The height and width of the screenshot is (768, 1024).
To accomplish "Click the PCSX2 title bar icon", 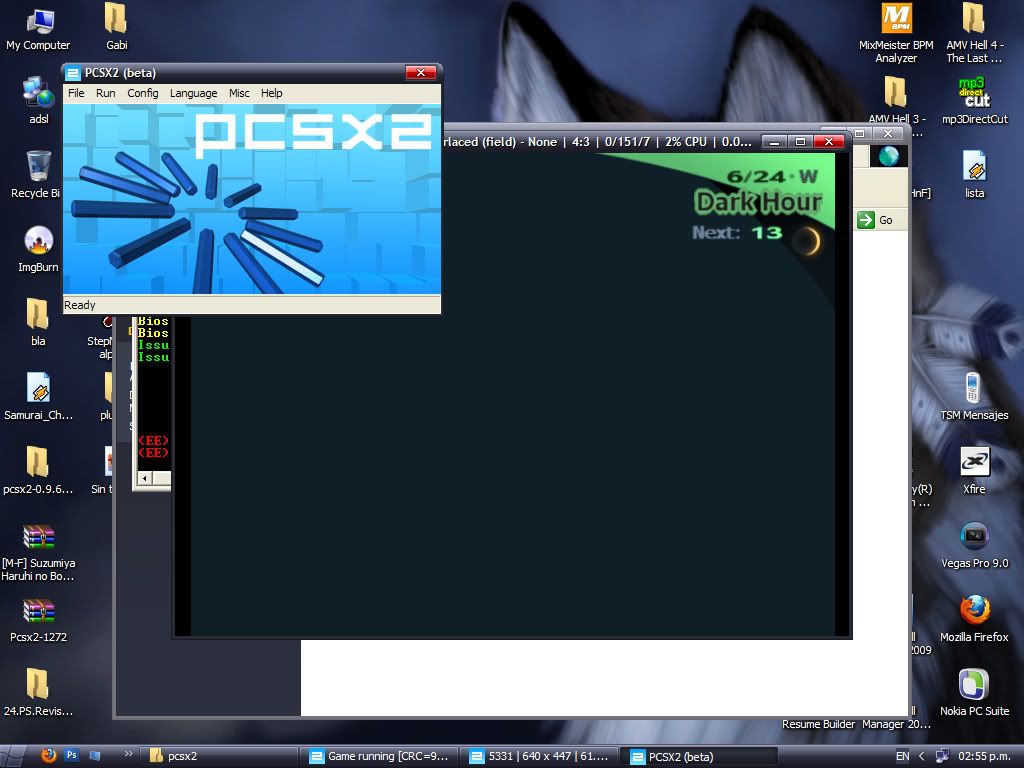I will pyautogui.click(x=73, y=73).
